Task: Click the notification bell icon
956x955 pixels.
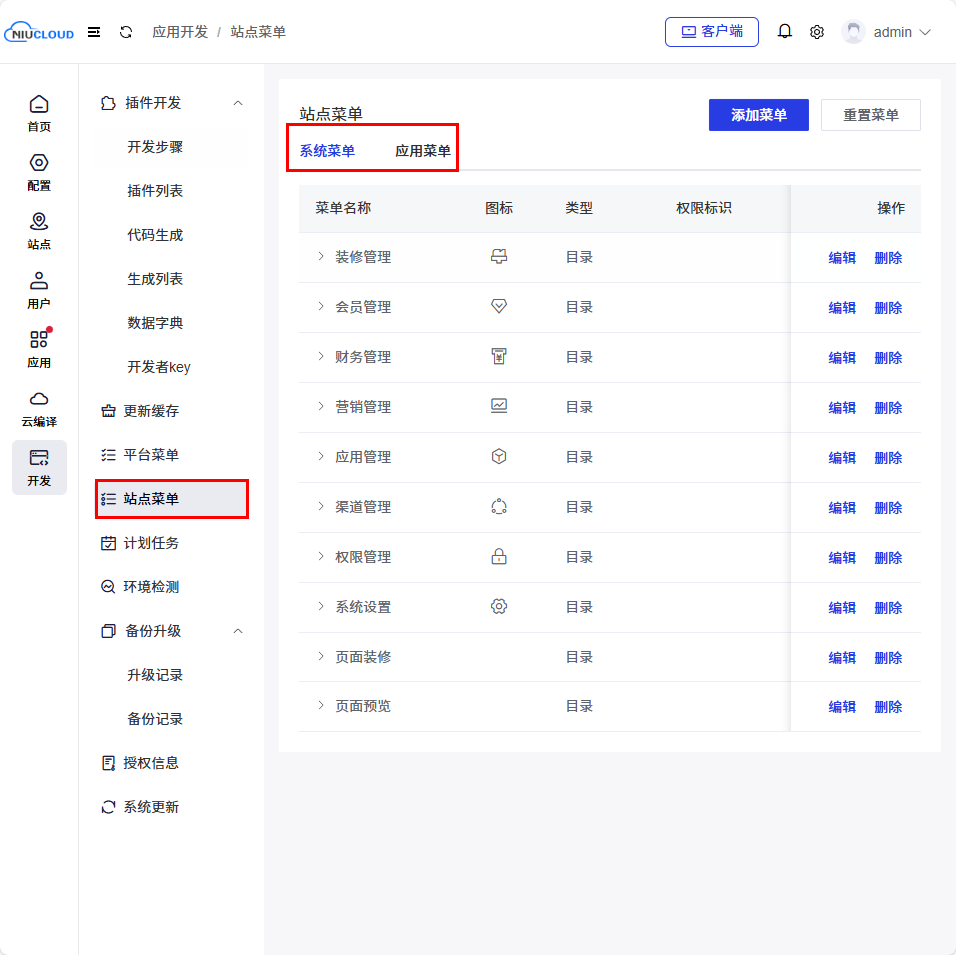Action: 785,32
